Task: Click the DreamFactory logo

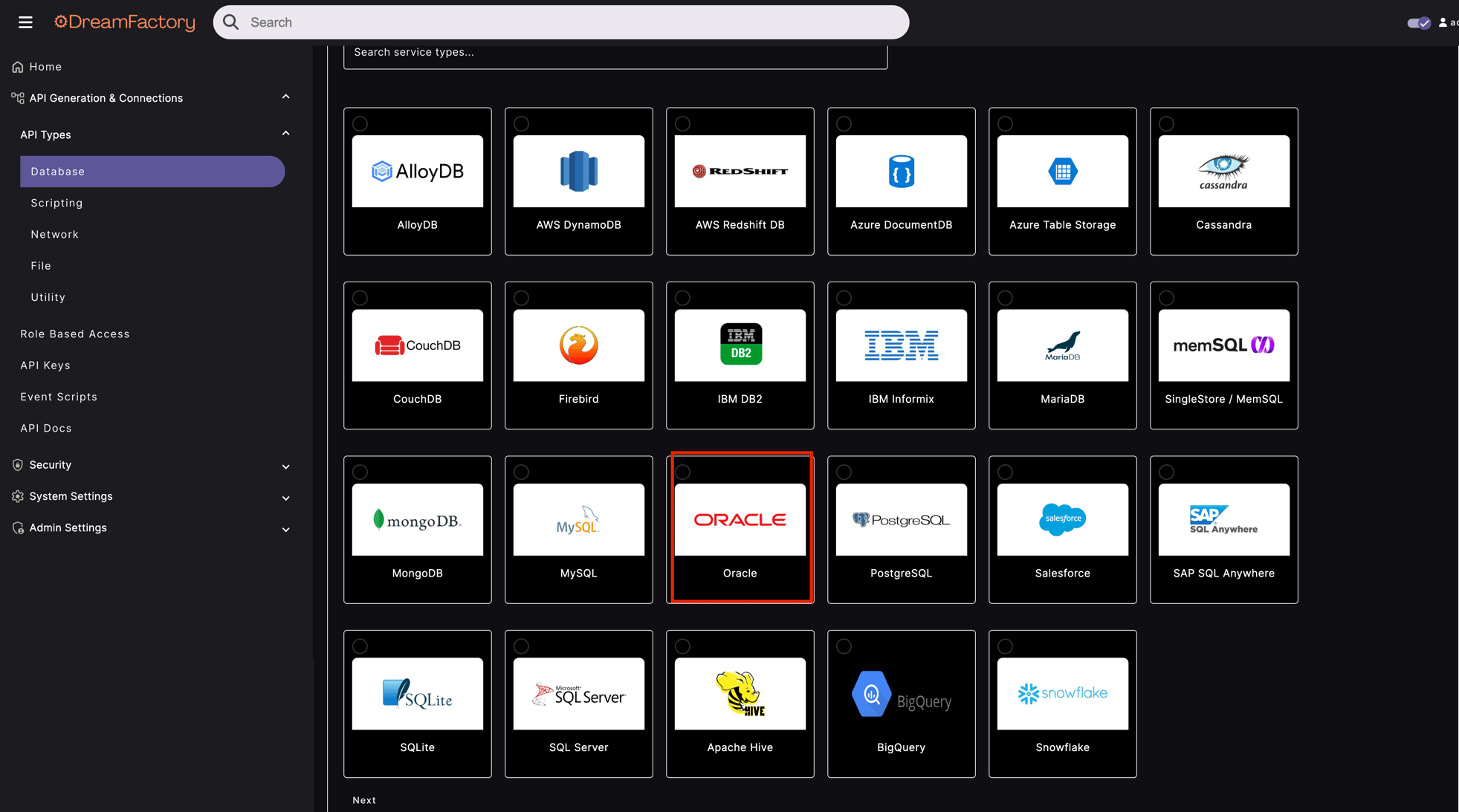Action: tap(125, 22)
